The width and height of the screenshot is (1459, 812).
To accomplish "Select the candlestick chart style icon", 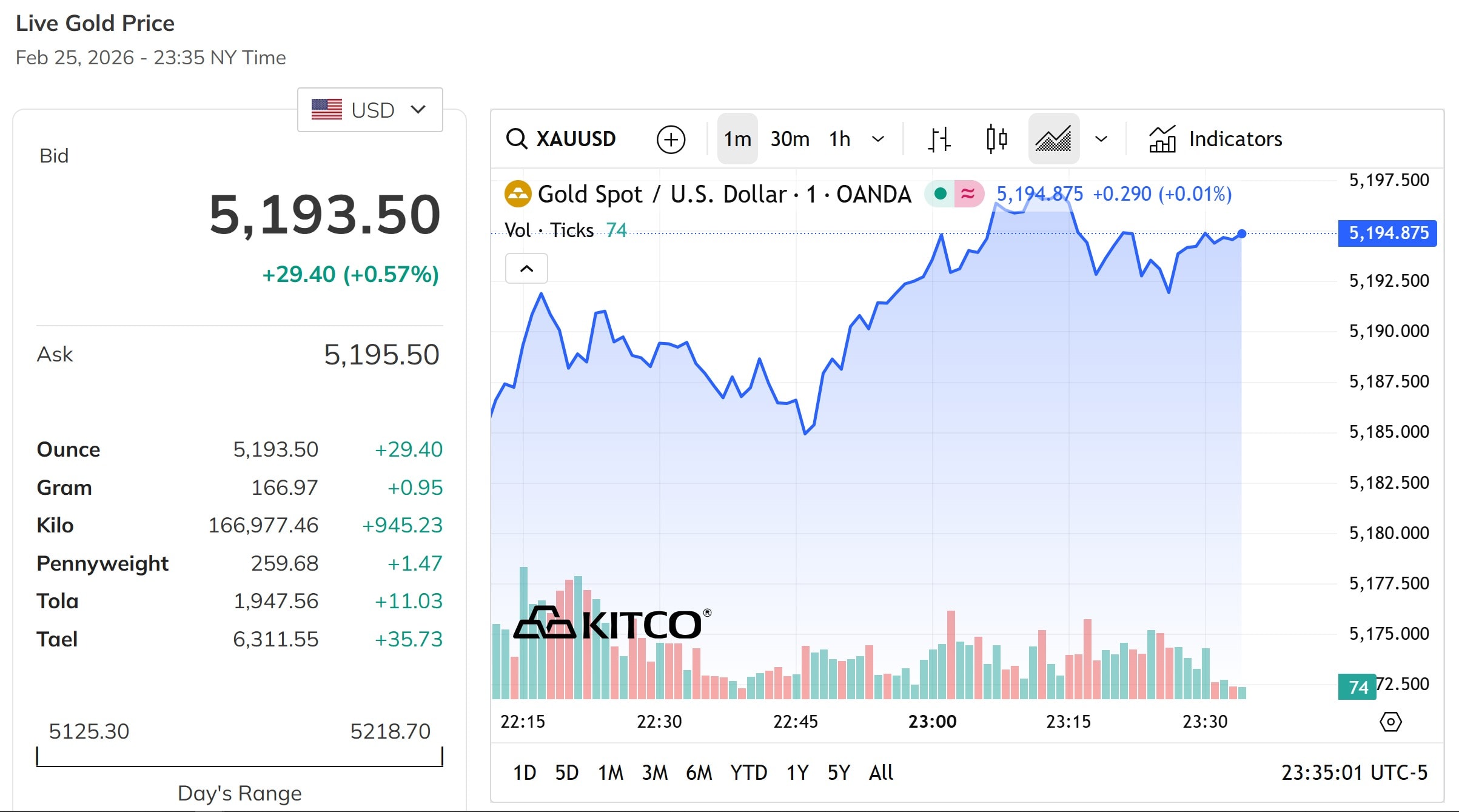I will pyautogui.click(x=996, y=139).
